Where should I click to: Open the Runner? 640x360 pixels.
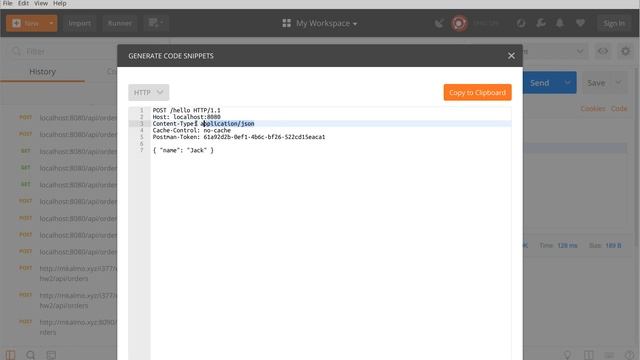(x=120, y=23)
